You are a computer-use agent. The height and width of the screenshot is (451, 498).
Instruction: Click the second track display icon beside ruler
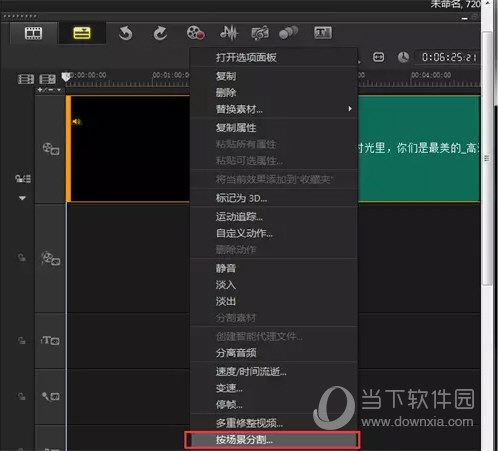[x=48, y=79]
